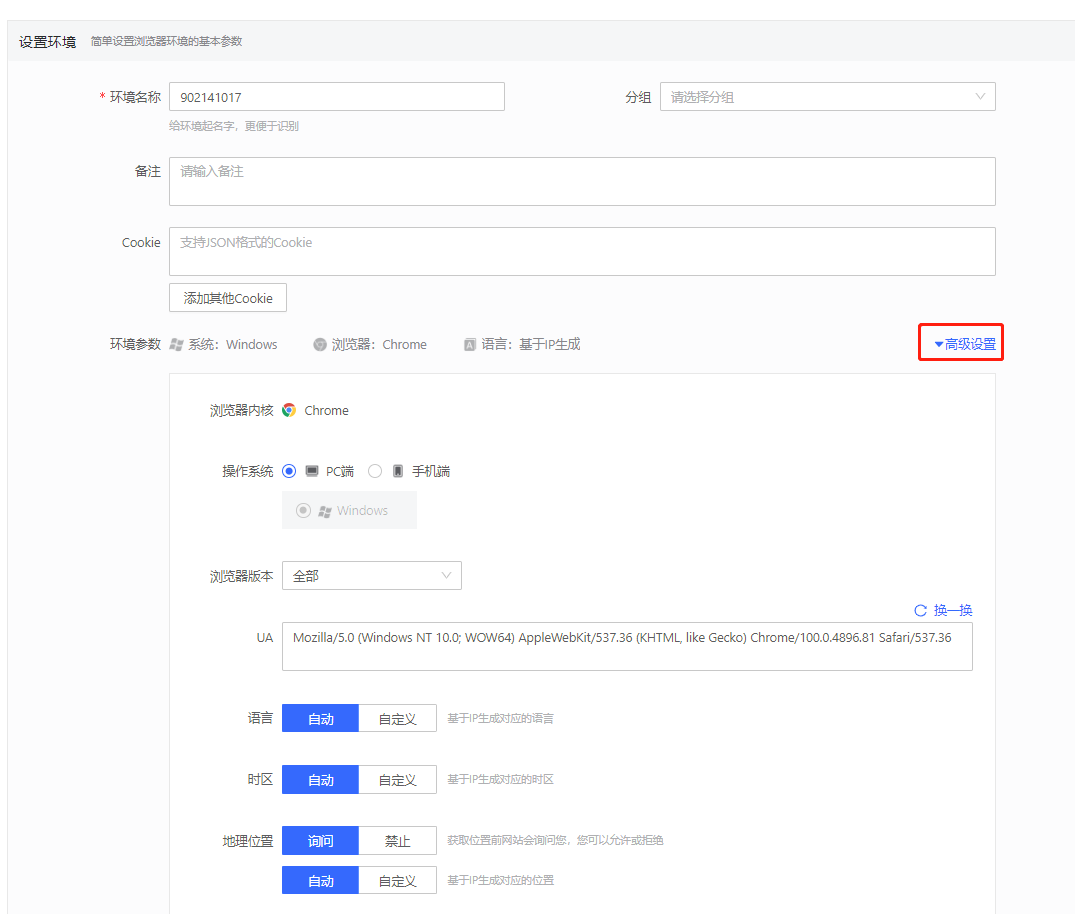The width and height of the screenshot is (1075, 914).
Task: Click the Chrome kernel icon beside 浏览器内核
Action: click(288, 410)
